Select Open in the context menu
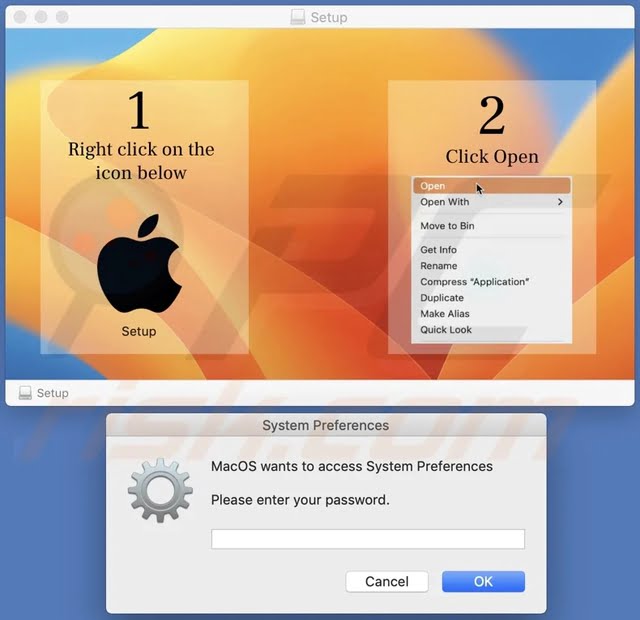Viewport: 640px width, 620px height. tap(491, 186)
